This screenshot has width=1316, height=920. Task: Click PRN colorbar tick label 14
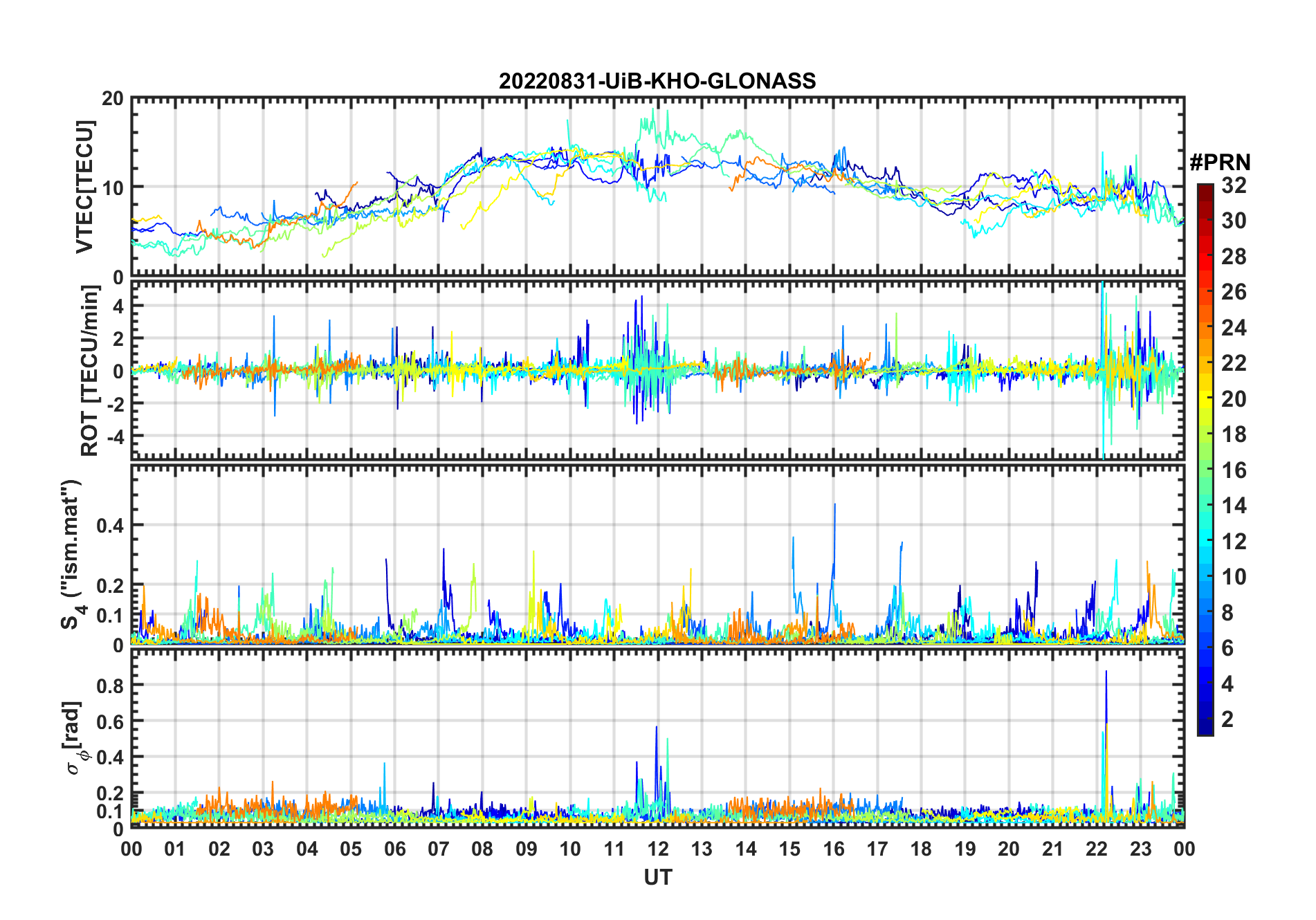click(1234, 506)
